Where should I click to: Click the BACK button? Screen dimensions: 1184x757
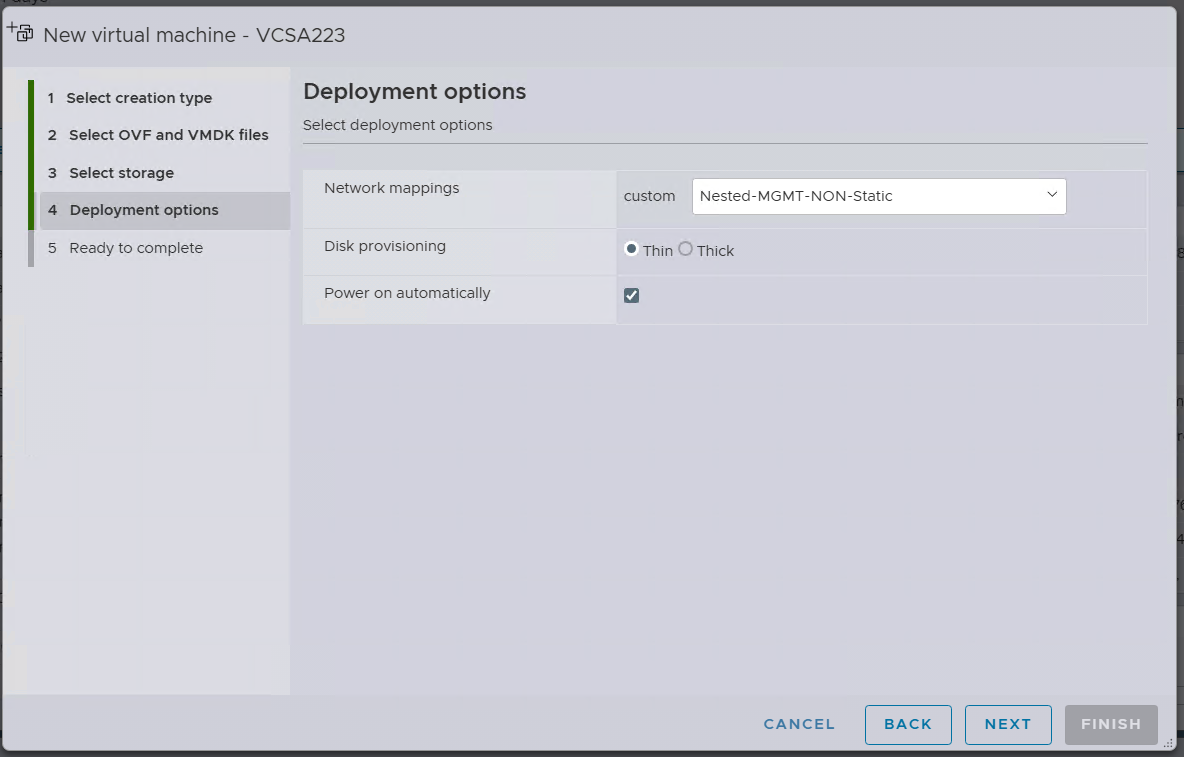tap(908, 725)
